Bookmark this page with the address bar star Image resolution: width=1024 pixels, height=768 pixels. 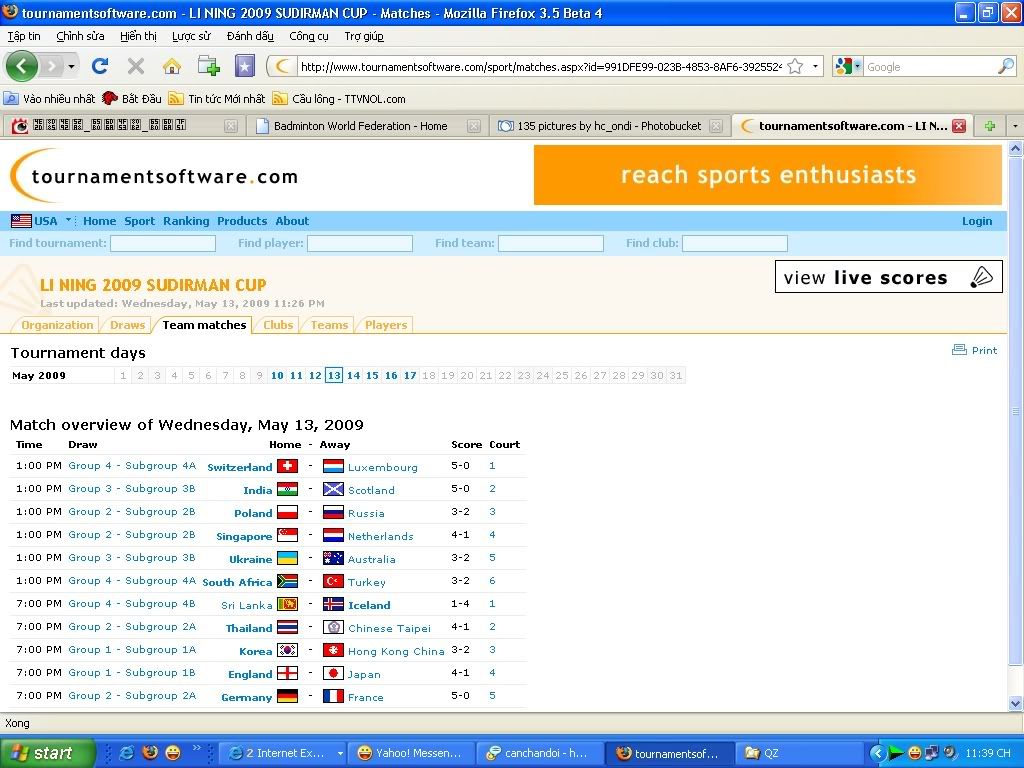[795, 66]
